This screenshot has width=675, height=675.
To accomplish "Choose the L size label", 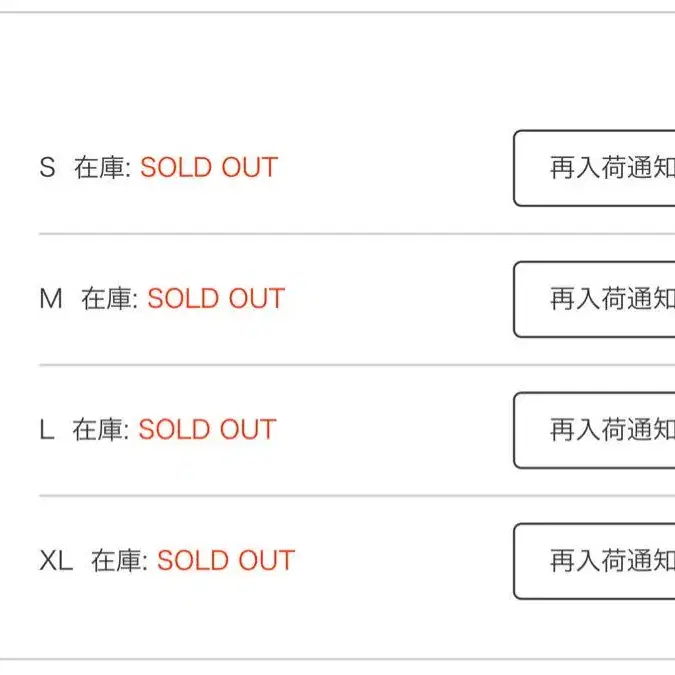I will pyautogui.click(x=46, y=430).
